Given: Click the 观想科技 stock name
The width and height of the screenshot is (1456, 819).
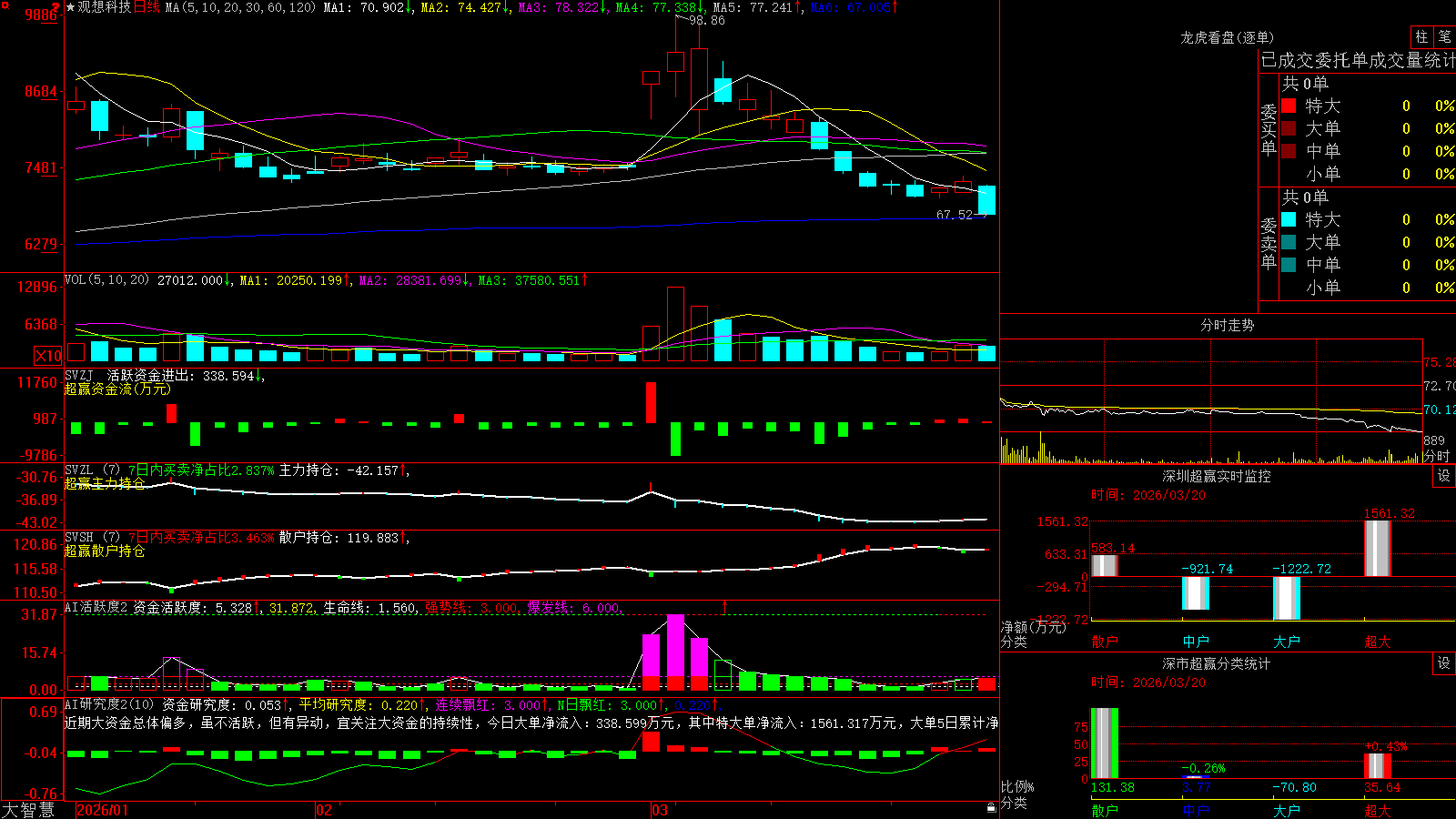Looking at the screenshot, I should coord(104,7).
